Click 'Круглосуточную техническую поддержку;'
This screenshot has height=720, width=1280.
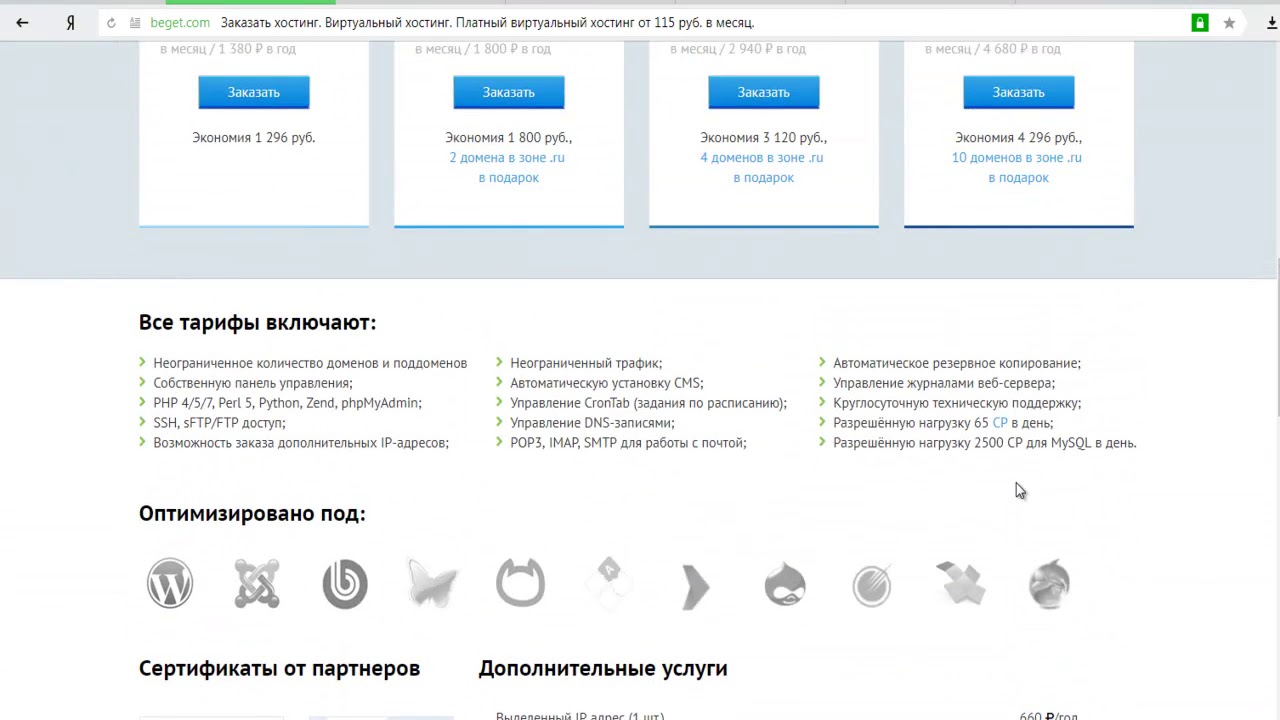[x=957, y=403]
